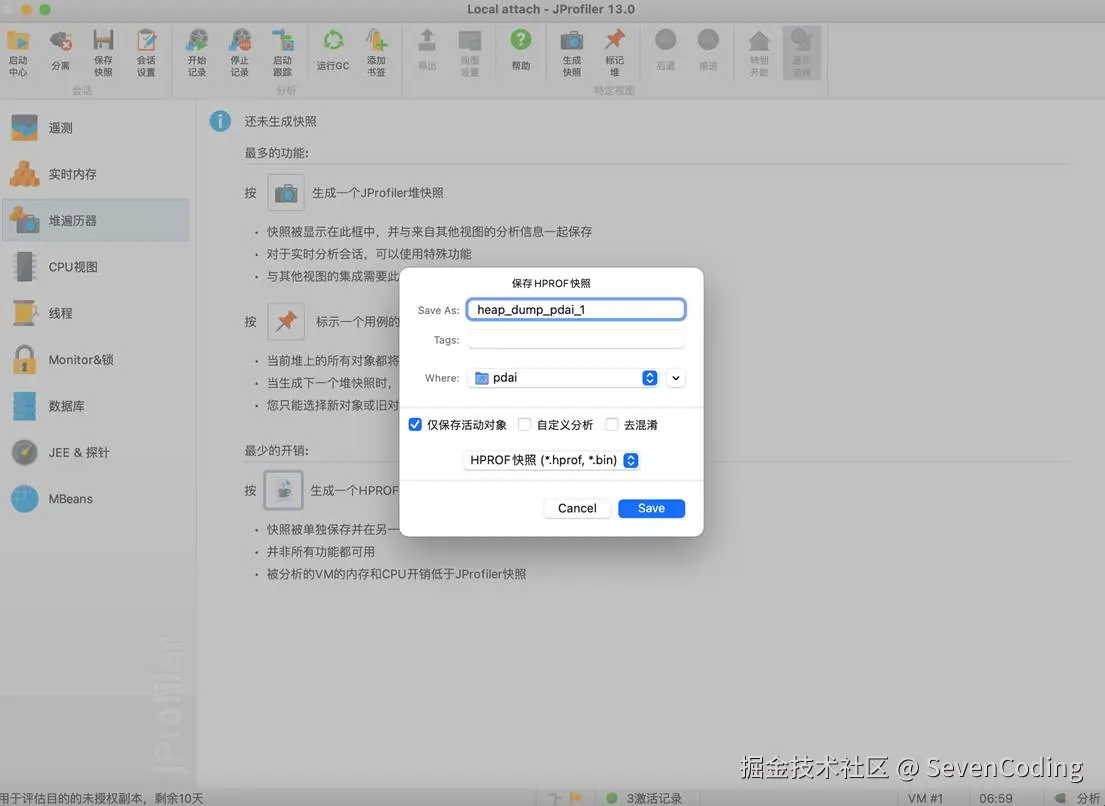Open 数据库 database section in sidebar
1105x806 pixels.
coord(95,406)
